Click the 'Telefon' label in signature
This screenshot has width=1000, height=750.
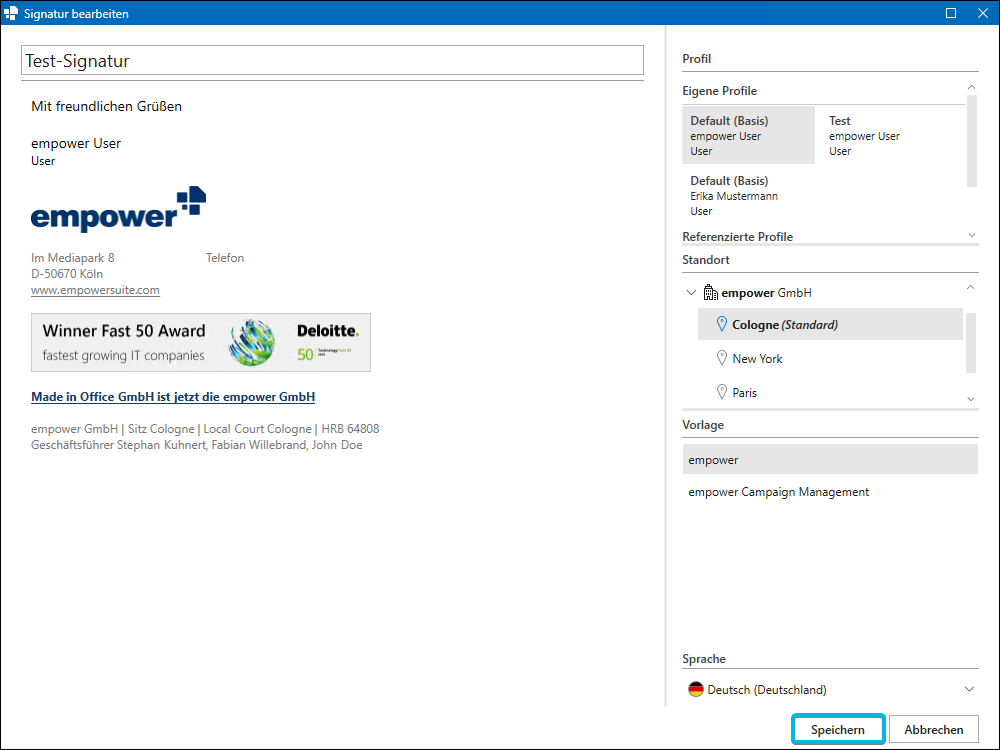(224, 258)
